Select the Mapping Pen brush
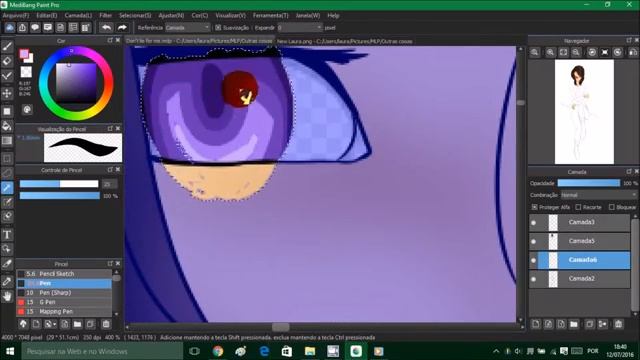Image resolution: width=640 pixels, height=360 pixels. tap(64, 311)
